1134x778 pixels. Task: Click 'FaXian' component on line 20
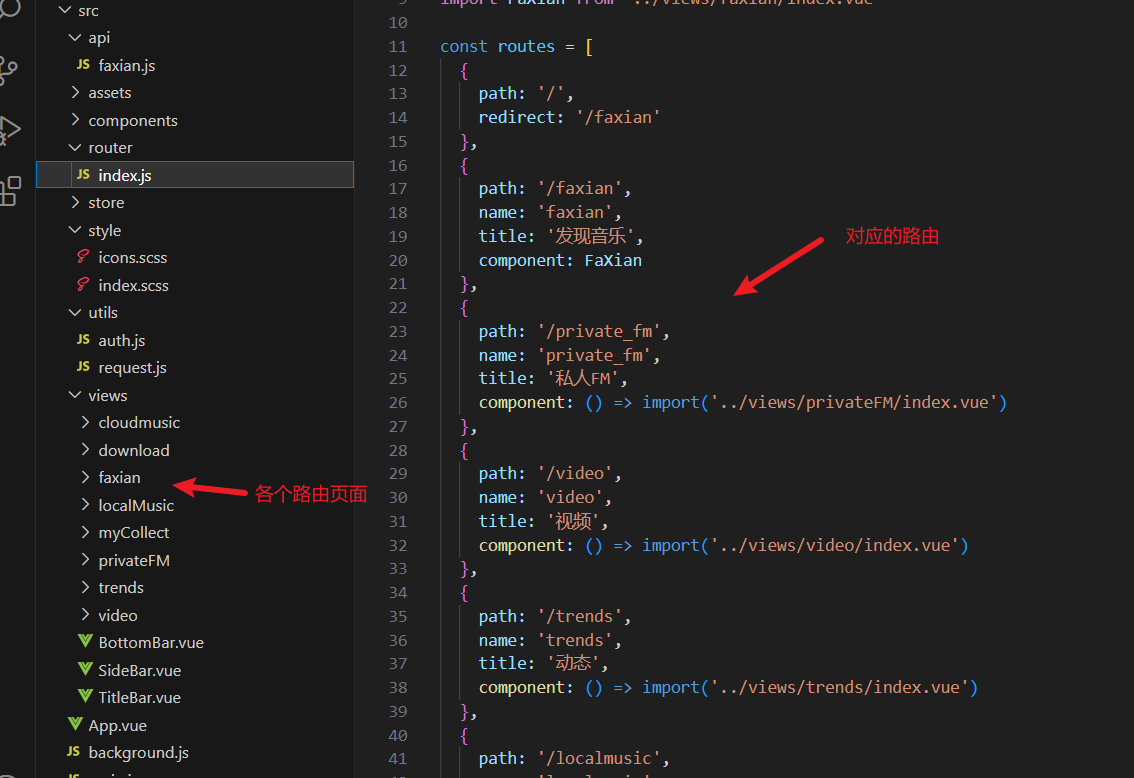[613, 260]
